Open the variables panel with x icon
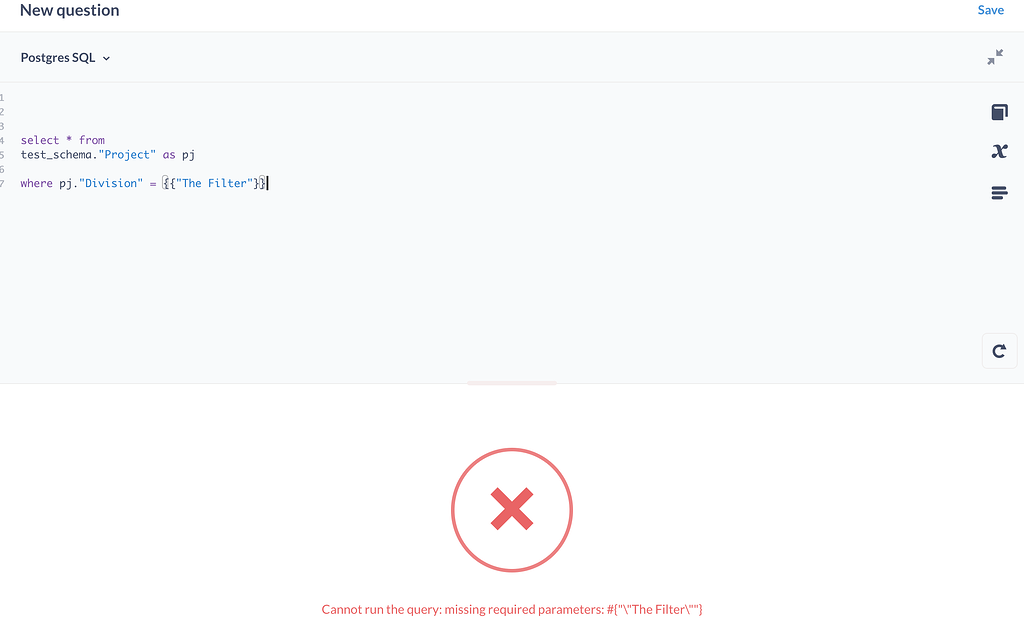1024x638 pixels. [999, 152]
